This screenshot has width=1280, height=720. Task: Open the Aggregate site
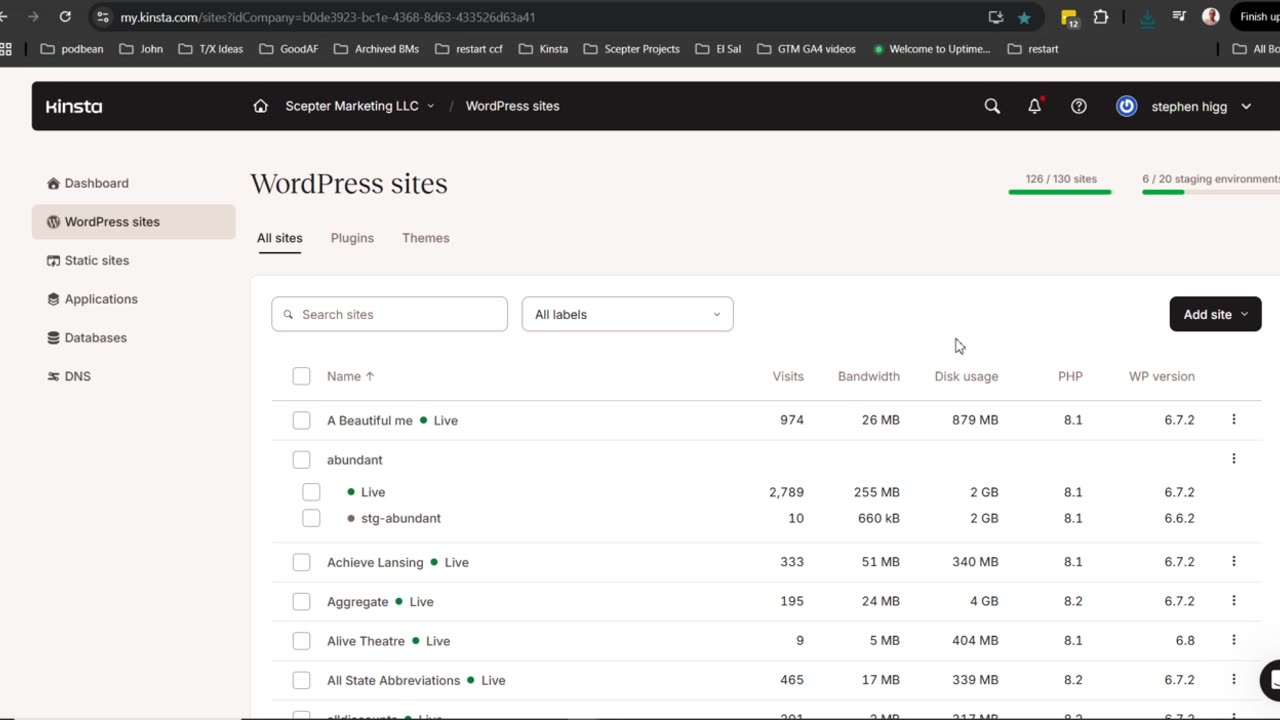tap(357, 601)
